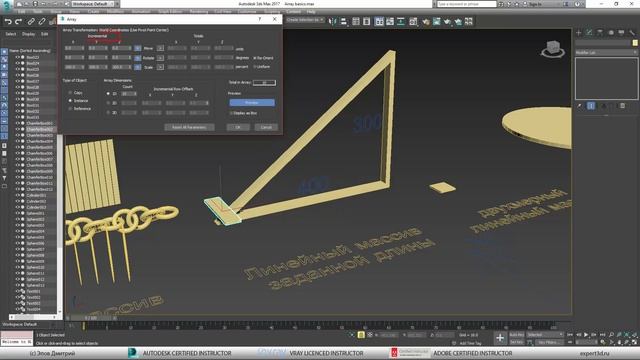640x360 pixels.
Task: Open the Align tool
Action: tap(343, 21)
